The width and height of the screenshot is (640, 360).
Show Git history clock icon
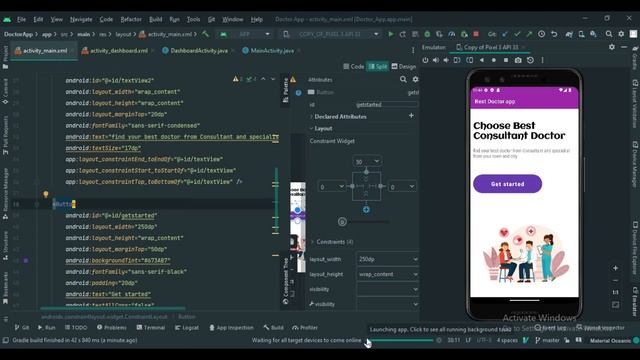coord(541,34)
